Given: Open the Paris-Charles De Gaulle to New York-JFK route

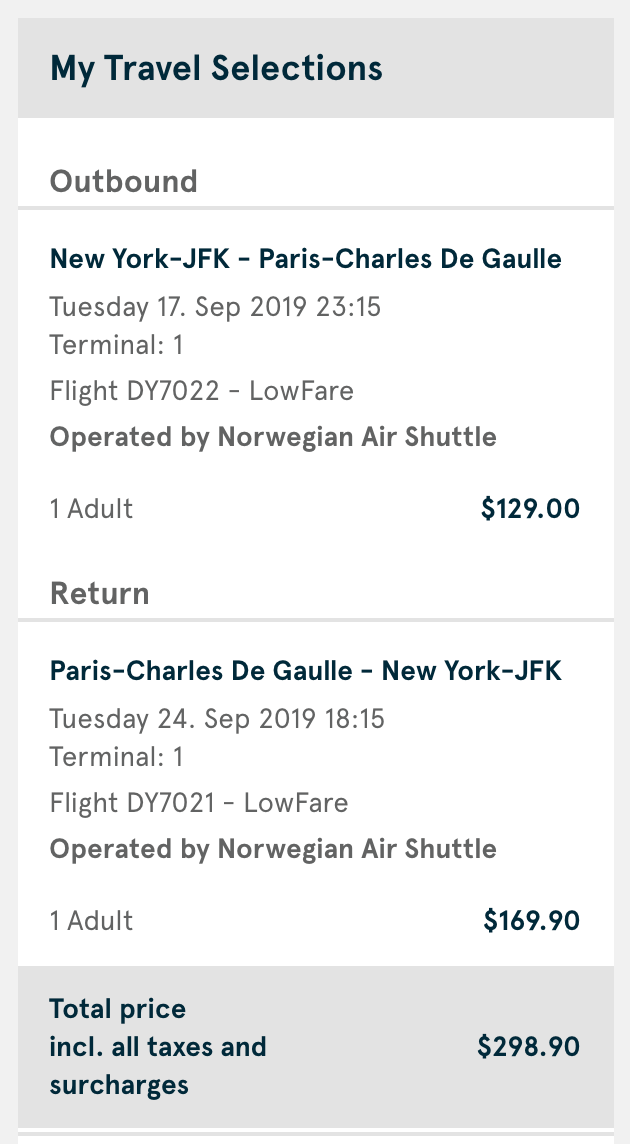Looking at the screenshot, I should [305, 671].
